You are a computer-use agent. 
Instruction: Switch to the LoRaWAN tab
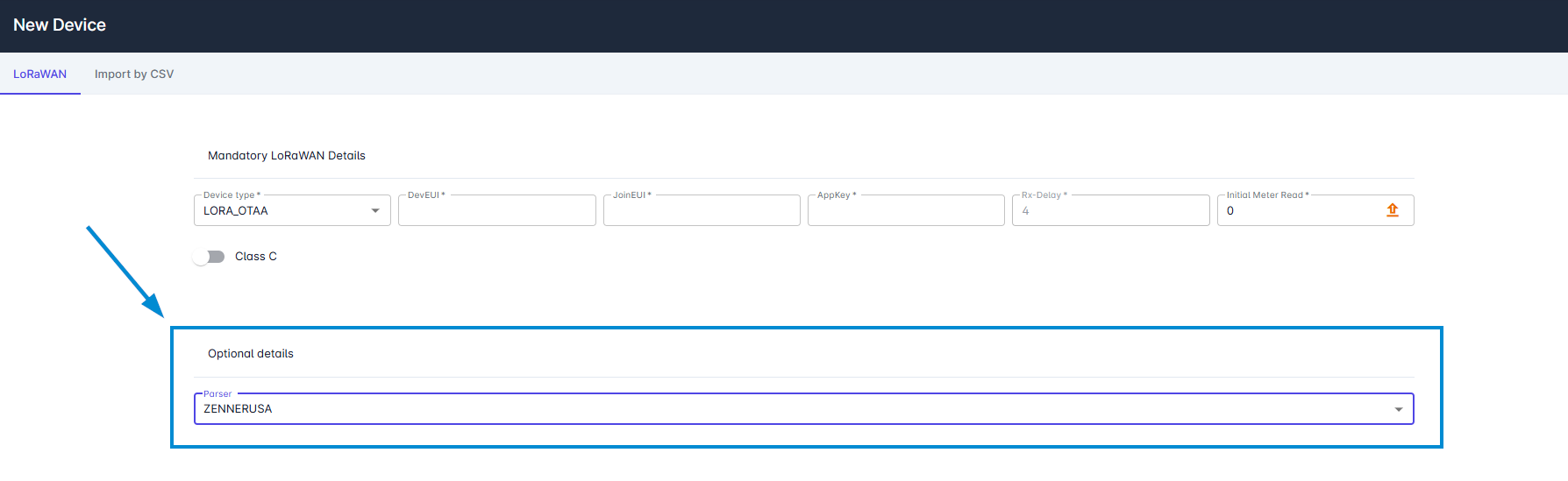point(39,74)
